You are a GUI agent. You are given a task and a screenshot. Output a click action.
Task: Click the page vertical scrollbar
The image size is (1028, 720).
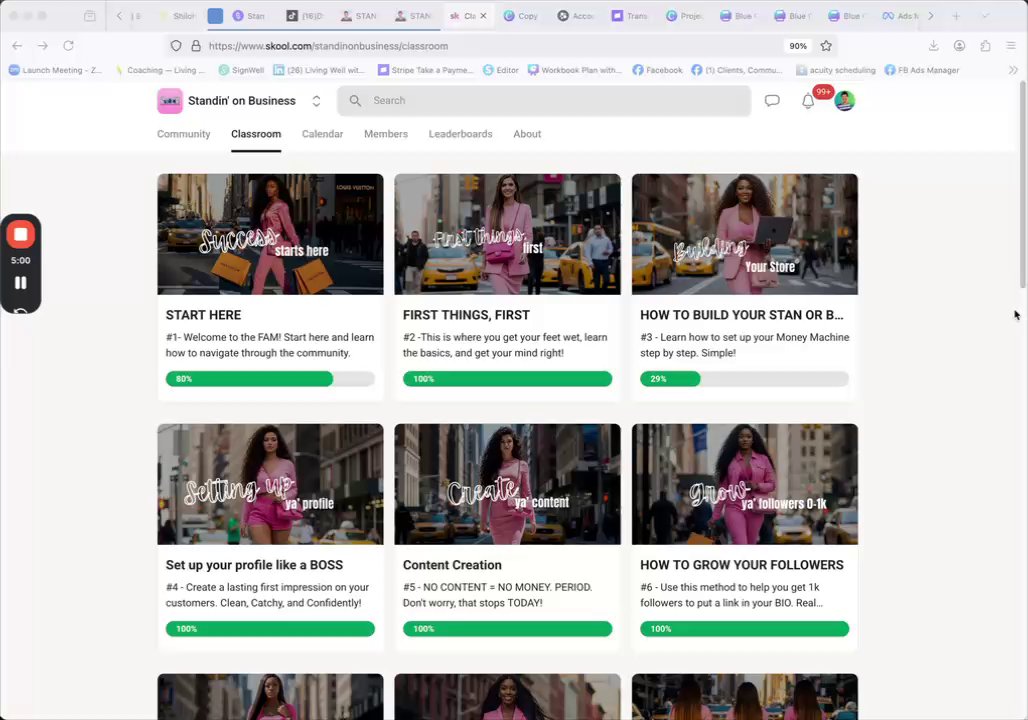coord(1022,184)
